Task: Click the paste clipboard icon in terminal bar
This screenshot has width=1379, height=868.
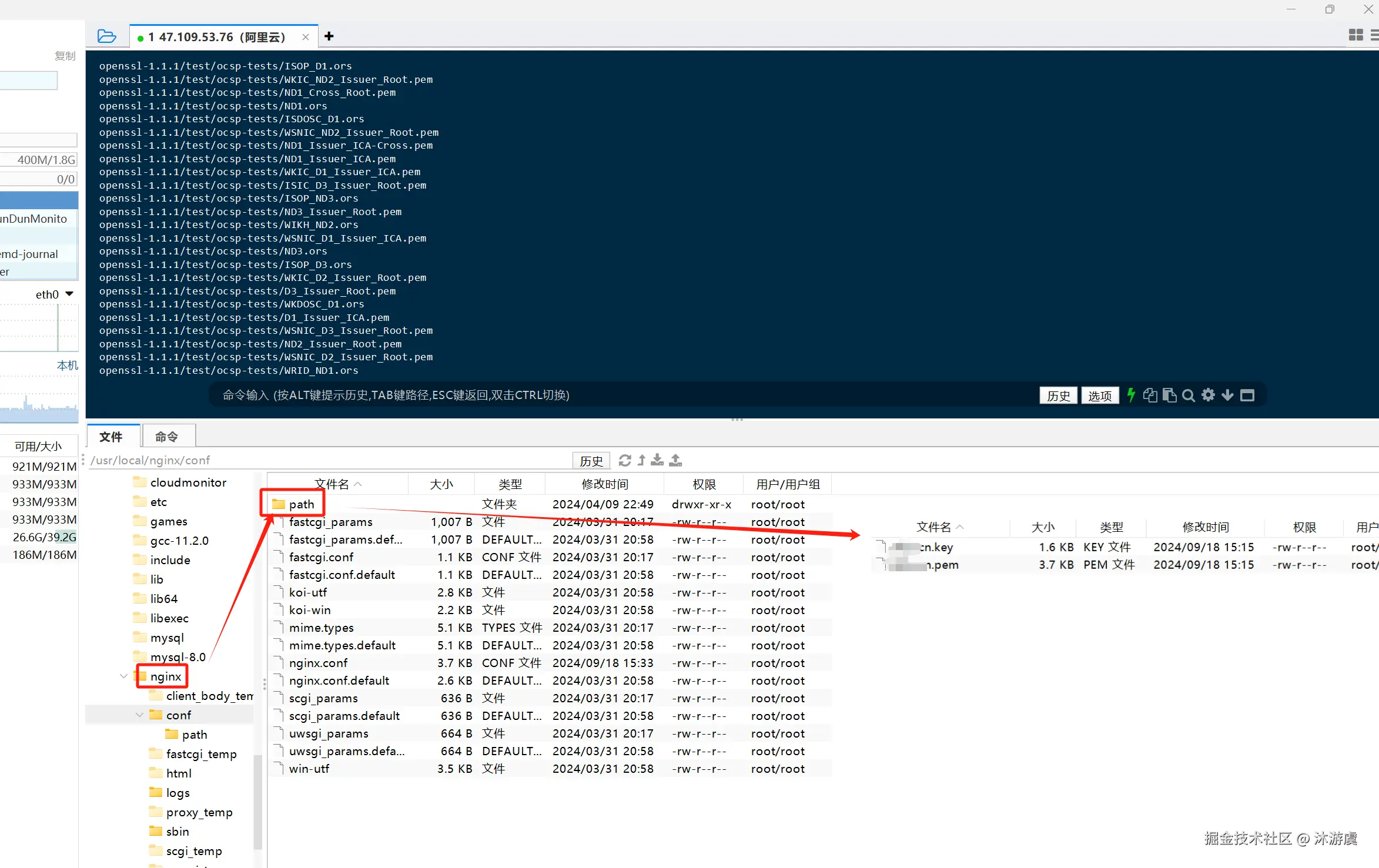Action: [x=1170, y=396]
